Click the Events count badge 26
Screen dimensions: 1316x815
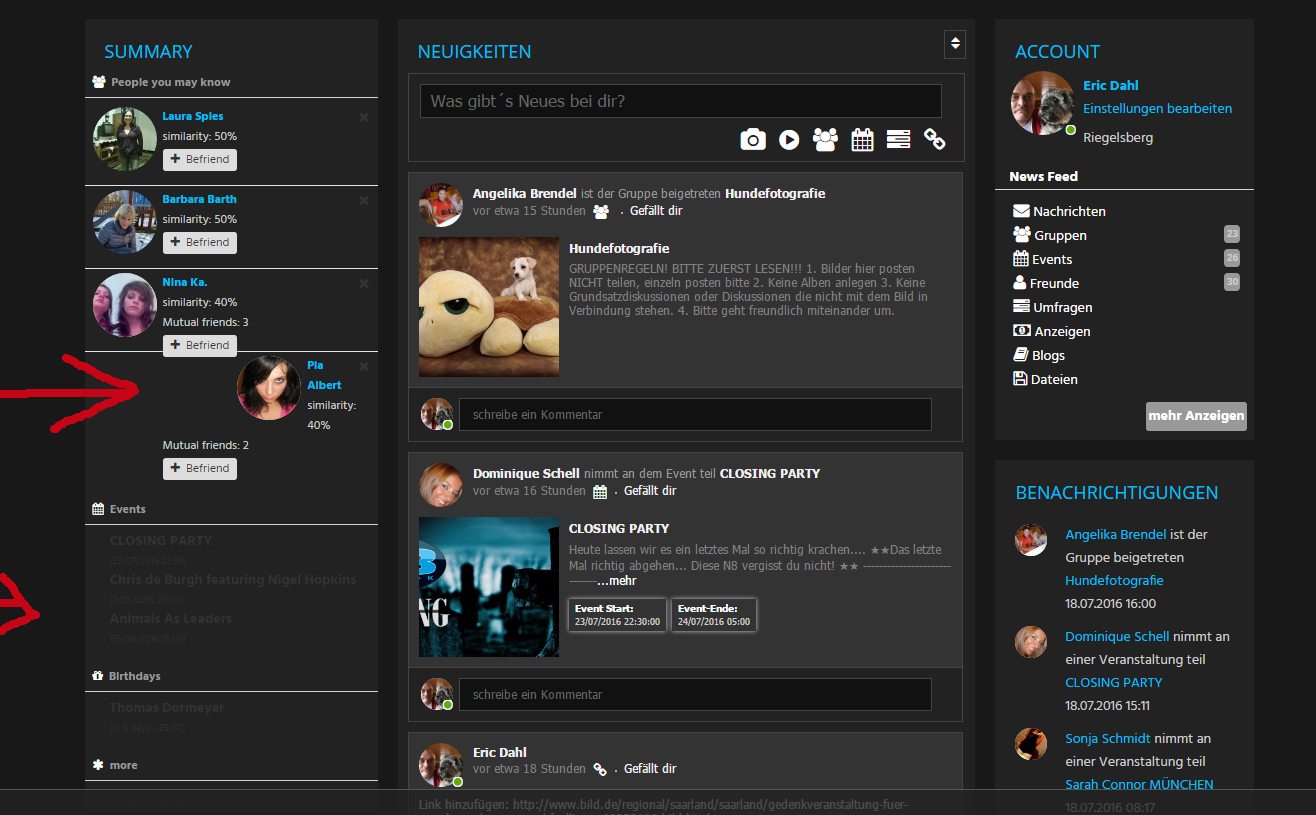coord(1232,258)
